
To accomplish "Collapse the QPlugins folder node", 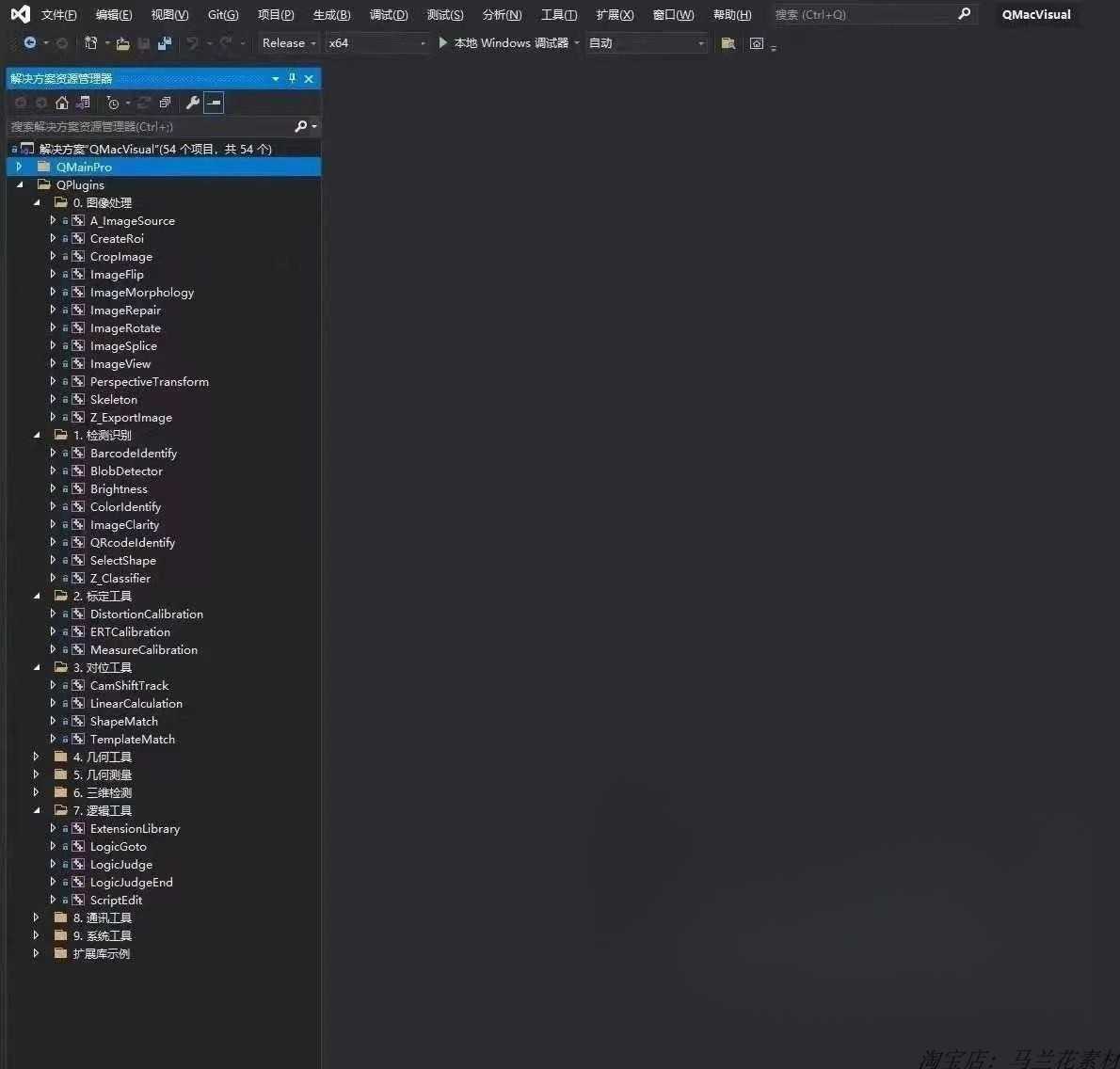I will 19,184.
